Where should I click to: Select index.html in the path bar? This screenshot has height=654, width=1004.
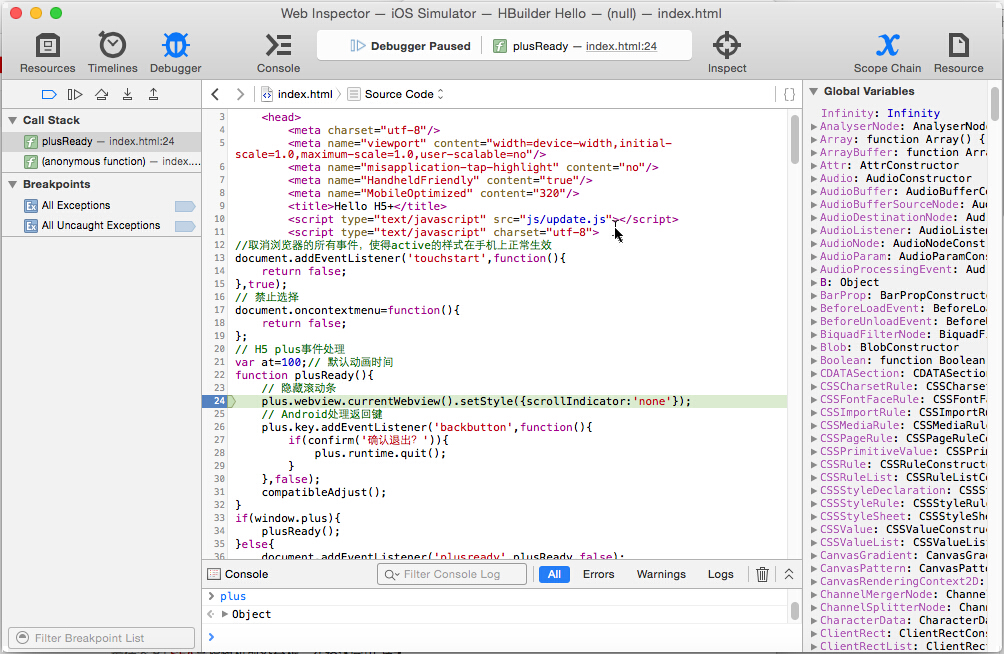[x=298, y=94]
